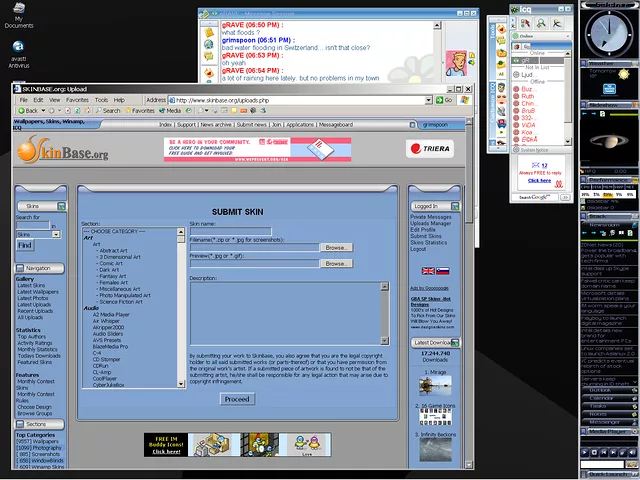
Task: Click ICQ find users magnifier icon
Action: coord(541,23)
